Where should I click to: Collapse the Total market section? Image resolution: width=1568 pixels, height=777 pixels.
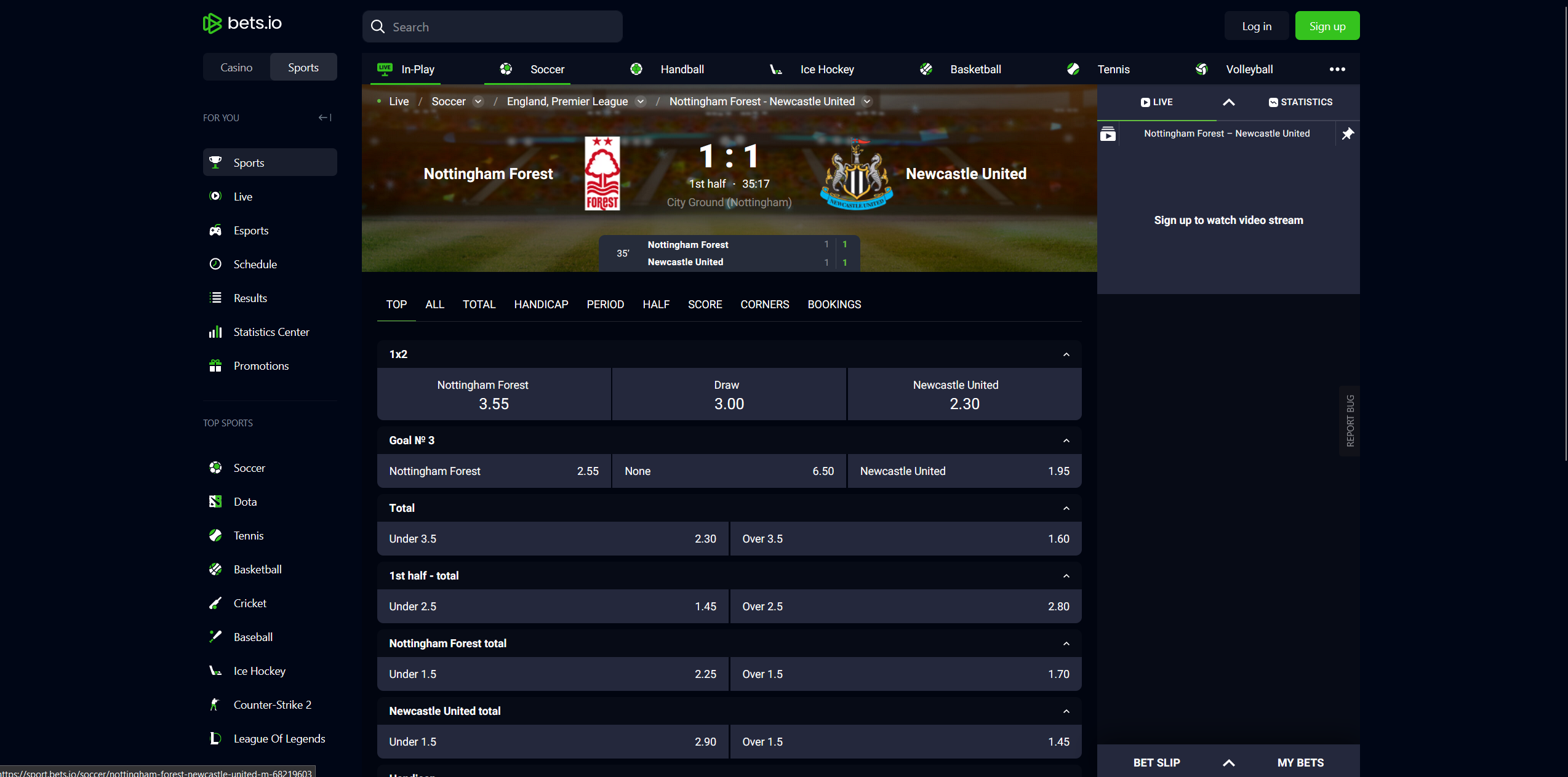coord(1066,508)
